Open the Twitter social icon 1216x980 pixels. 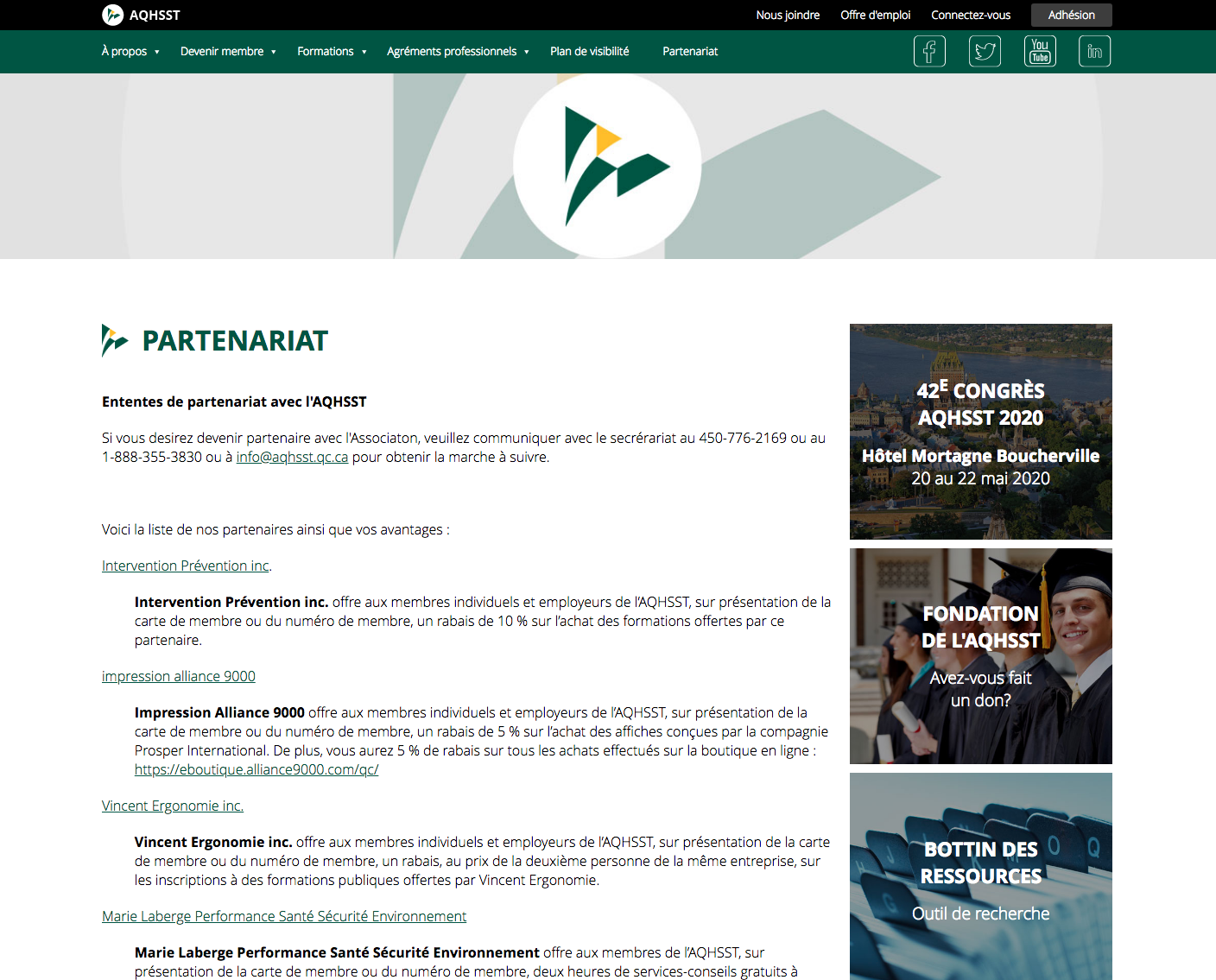pos(985,51)
